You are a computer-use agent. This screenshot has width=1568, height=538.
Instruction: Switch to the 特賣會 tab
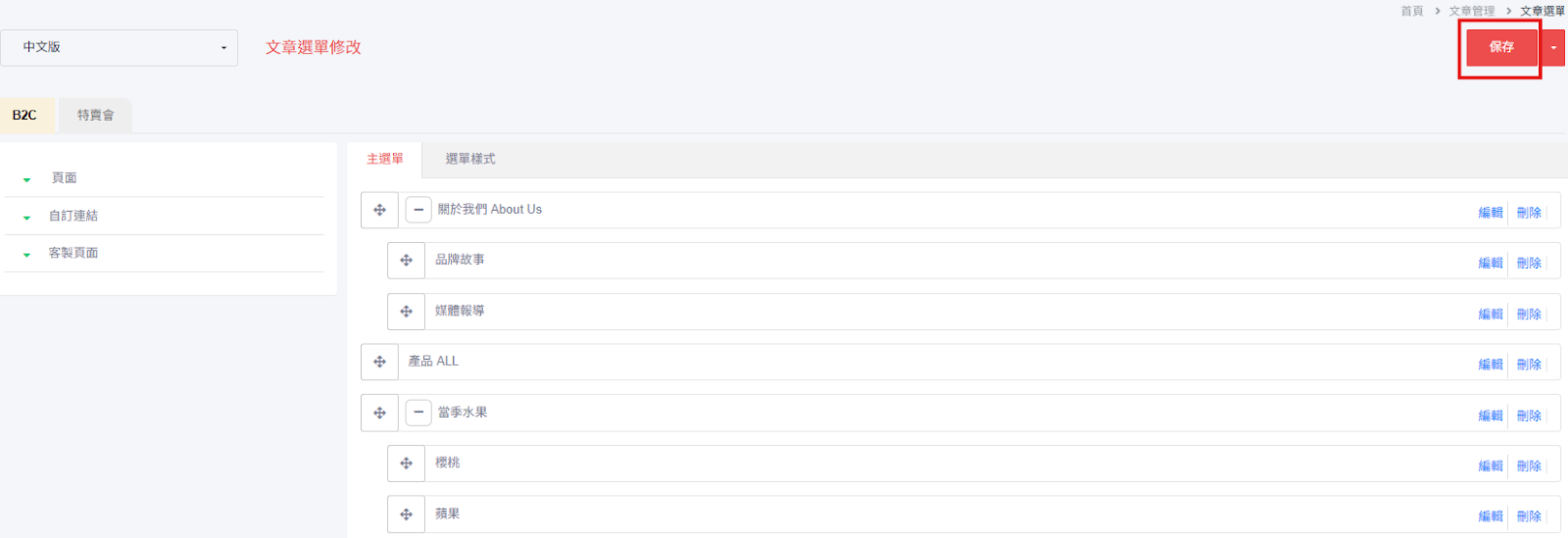(x=95, y=115)
